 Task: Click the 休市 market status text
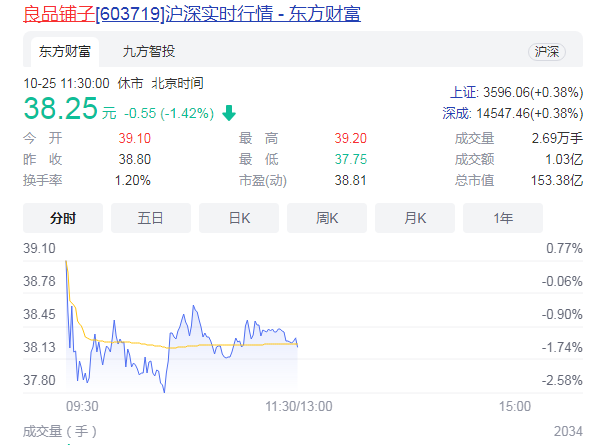tap(130, 83)
